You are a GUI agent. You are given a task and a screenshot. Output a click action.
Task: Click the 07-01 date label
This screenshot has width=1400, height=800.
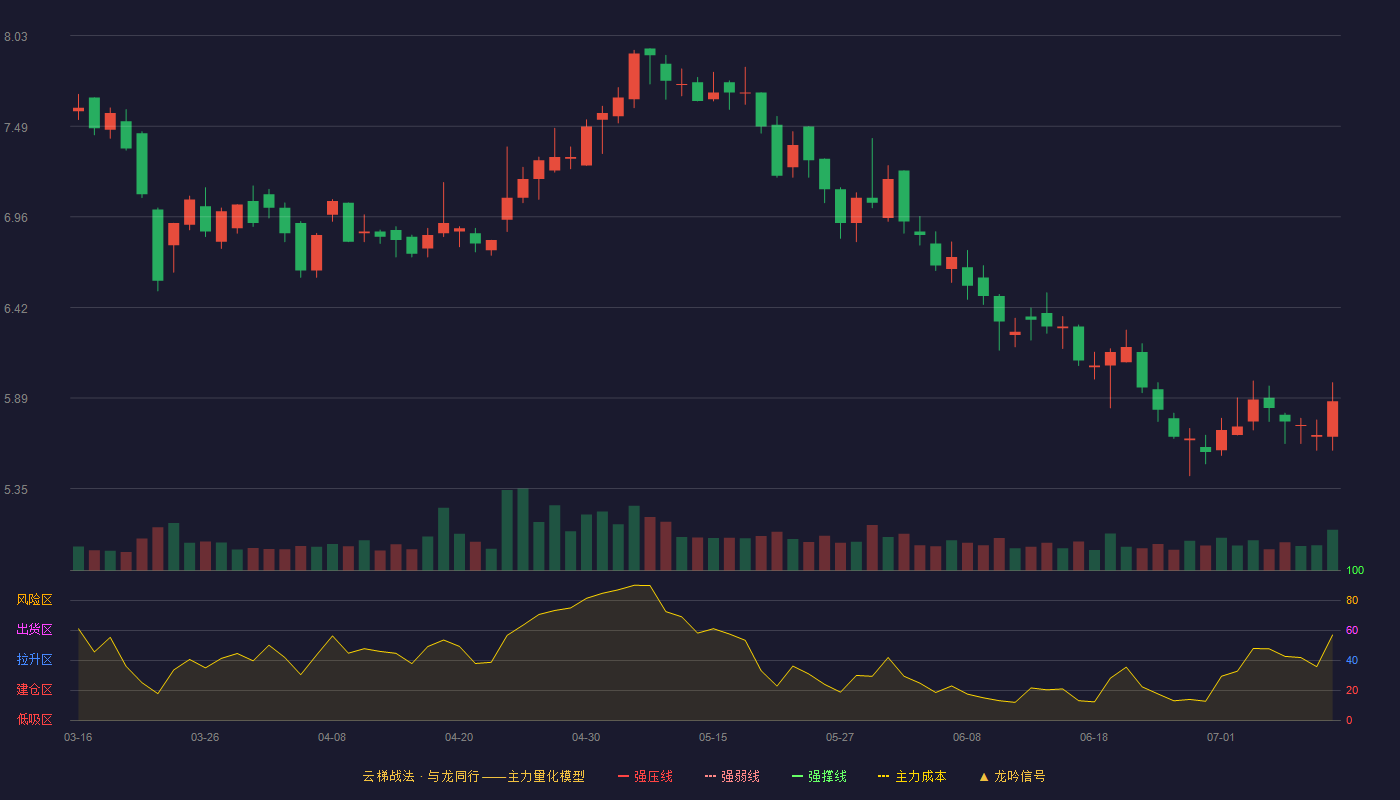click(x=1221, y=737)
